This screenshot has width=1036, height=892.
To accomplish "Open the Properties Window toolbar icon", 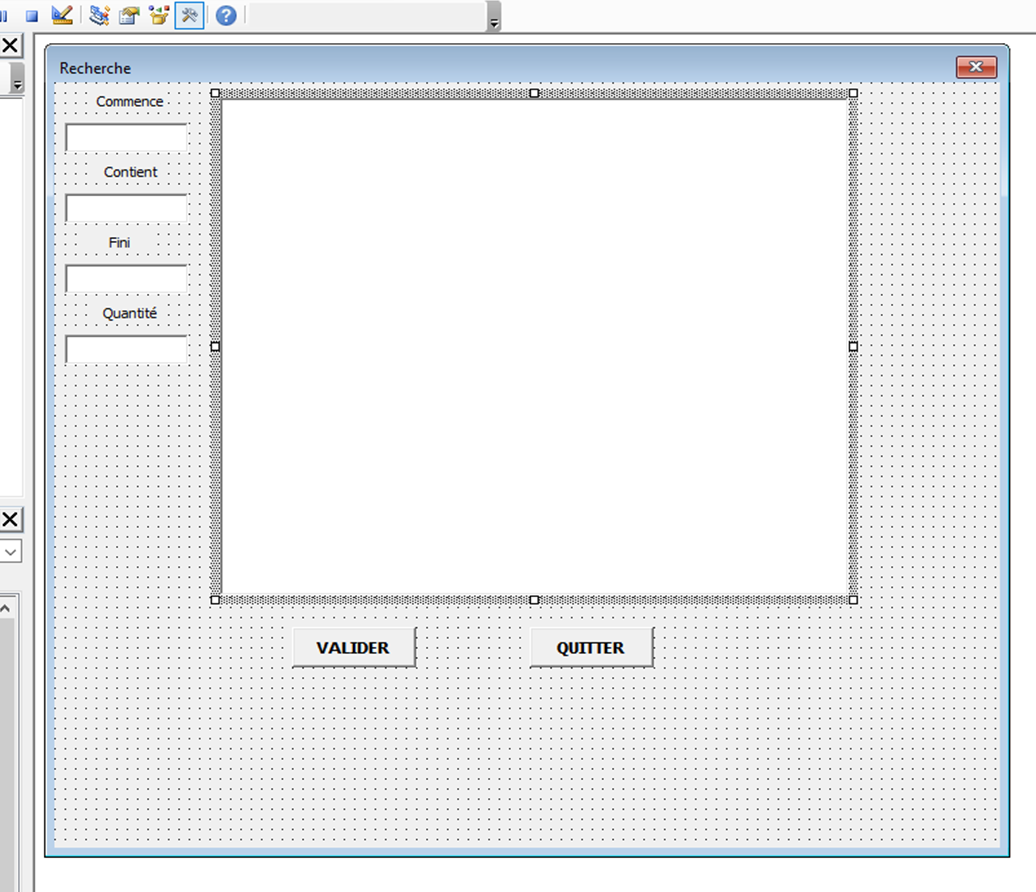I will click(129, 15).
